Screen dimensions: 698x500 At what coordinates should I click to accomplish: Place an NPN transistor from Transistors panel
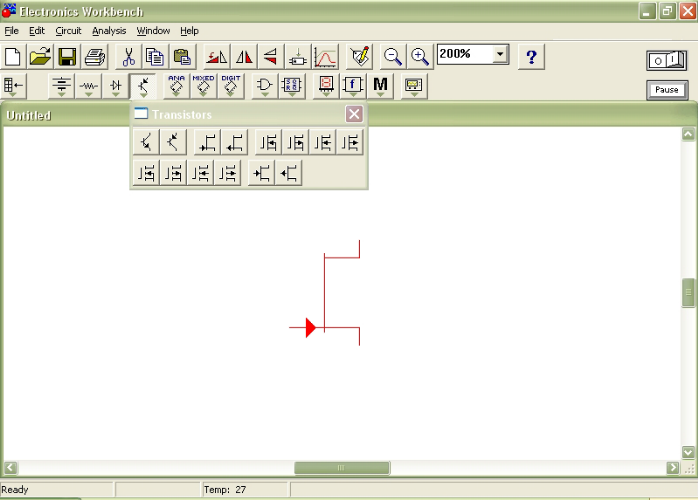click(146, 142)
